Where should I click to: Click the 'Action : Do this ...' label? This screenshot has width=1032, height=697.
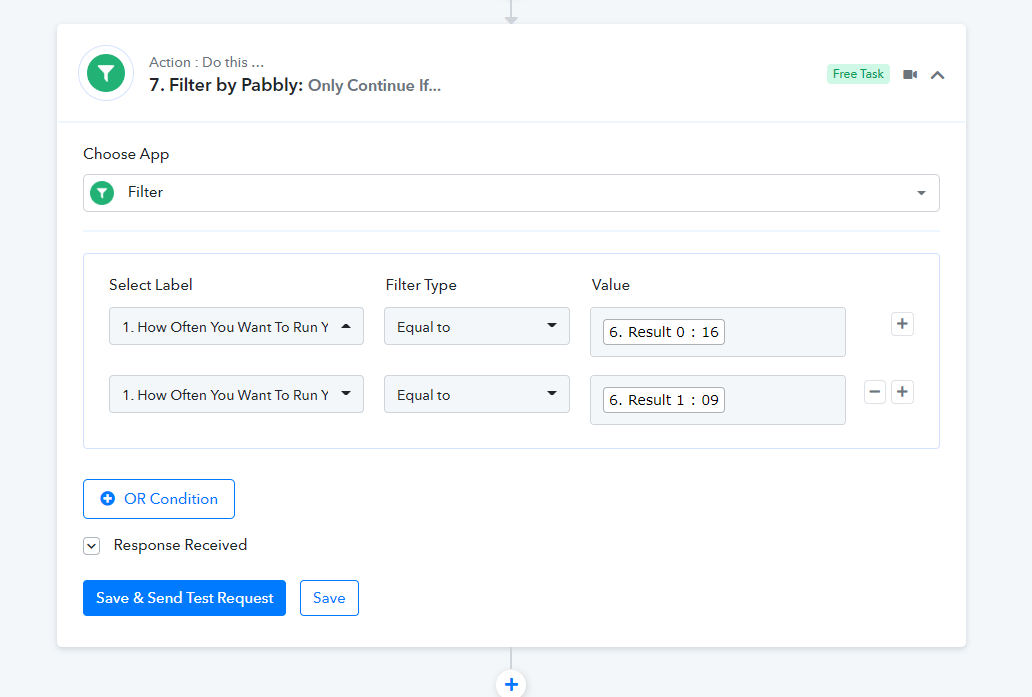click(x=206, y=62)
